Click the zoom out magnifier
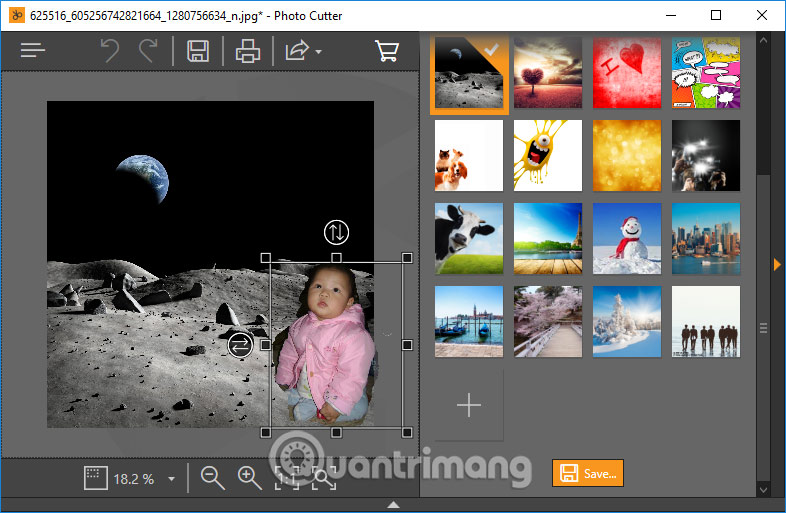786x513 pixels. point(213,478)
